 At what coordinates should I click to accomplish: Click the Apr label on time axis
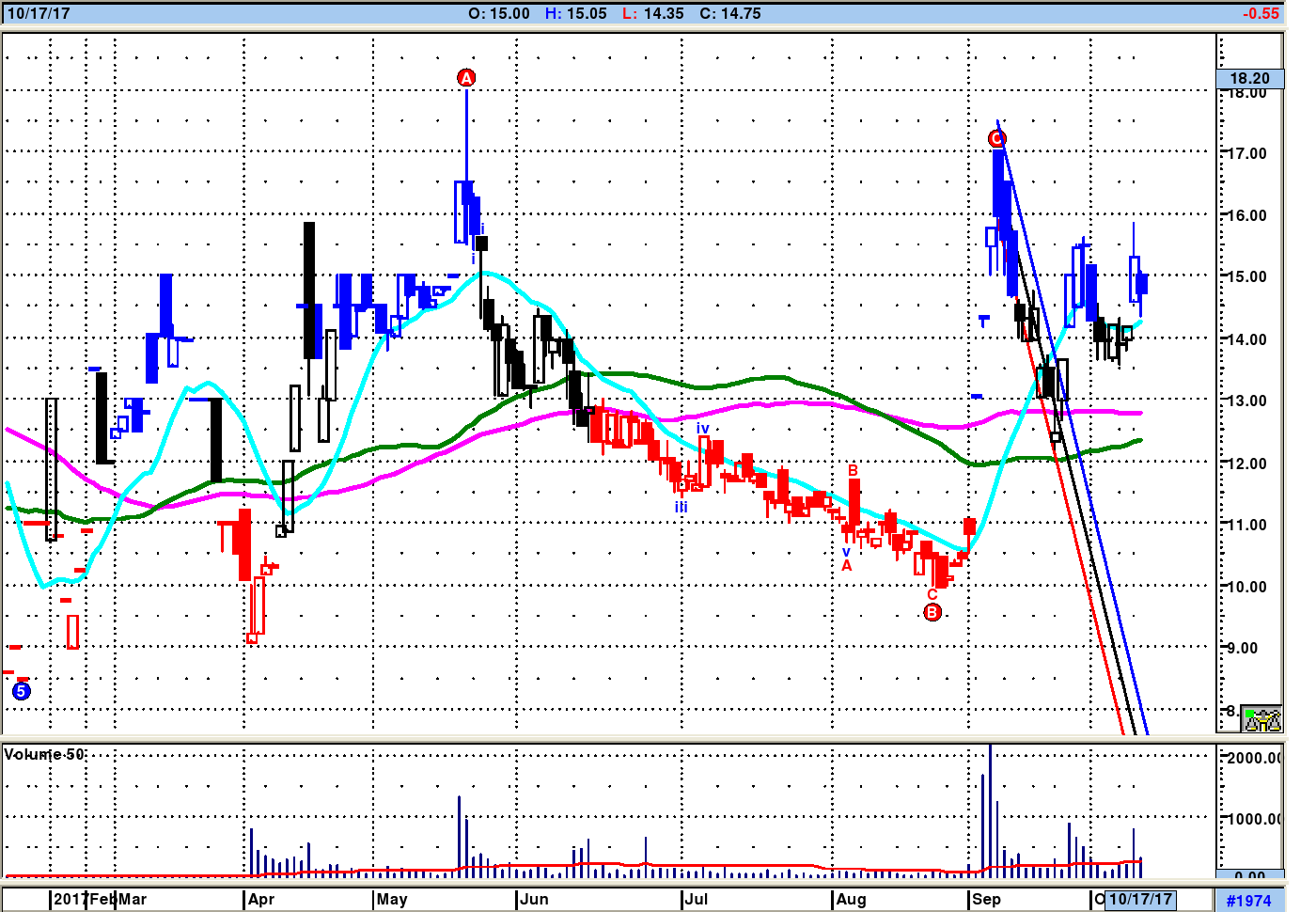click(261, 899)
